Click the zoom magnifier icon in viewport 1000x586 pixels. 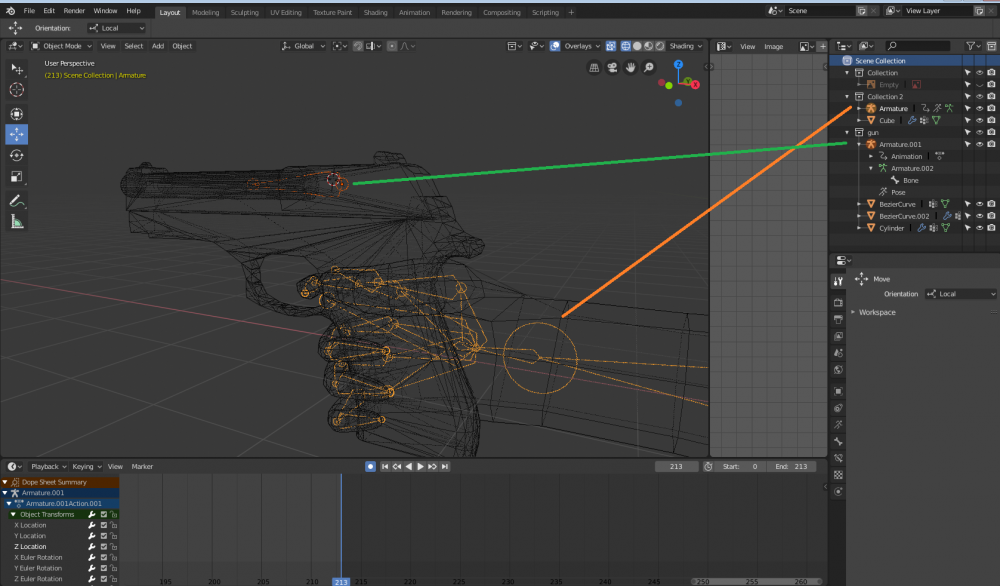649,68
